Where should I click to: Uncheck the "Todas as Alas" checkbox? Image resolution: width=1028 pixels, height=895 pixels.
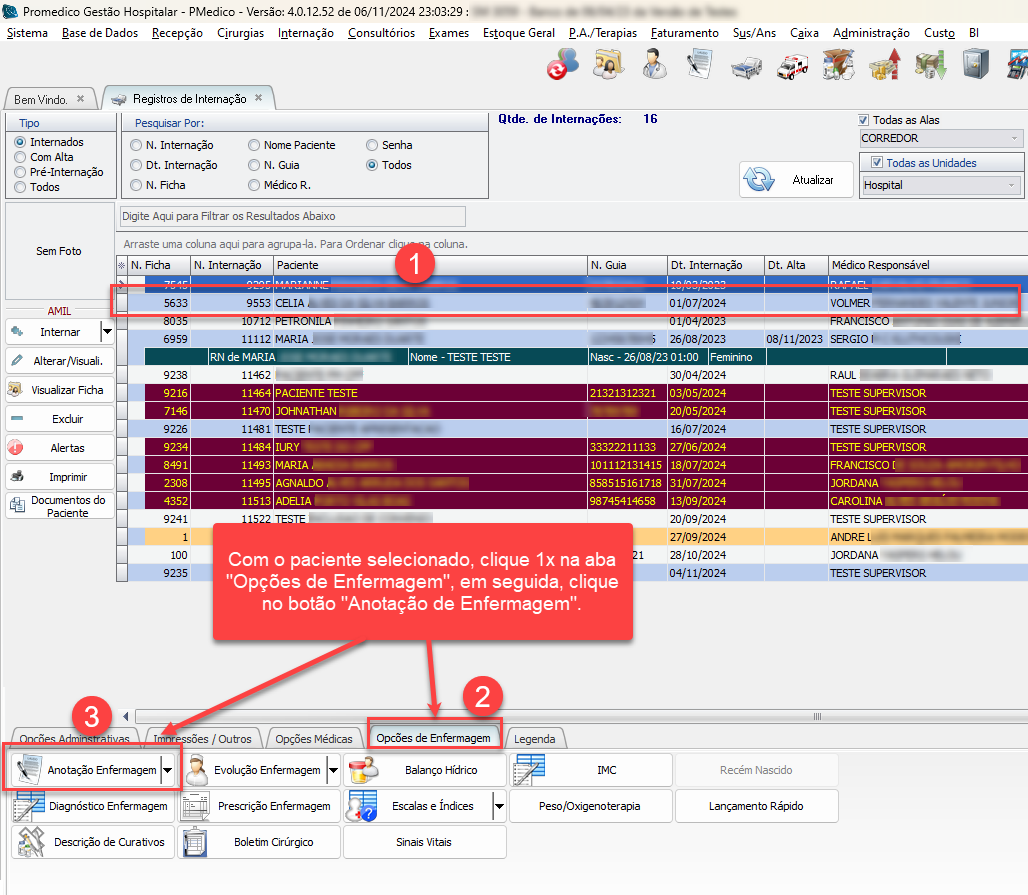coord(865,120)
